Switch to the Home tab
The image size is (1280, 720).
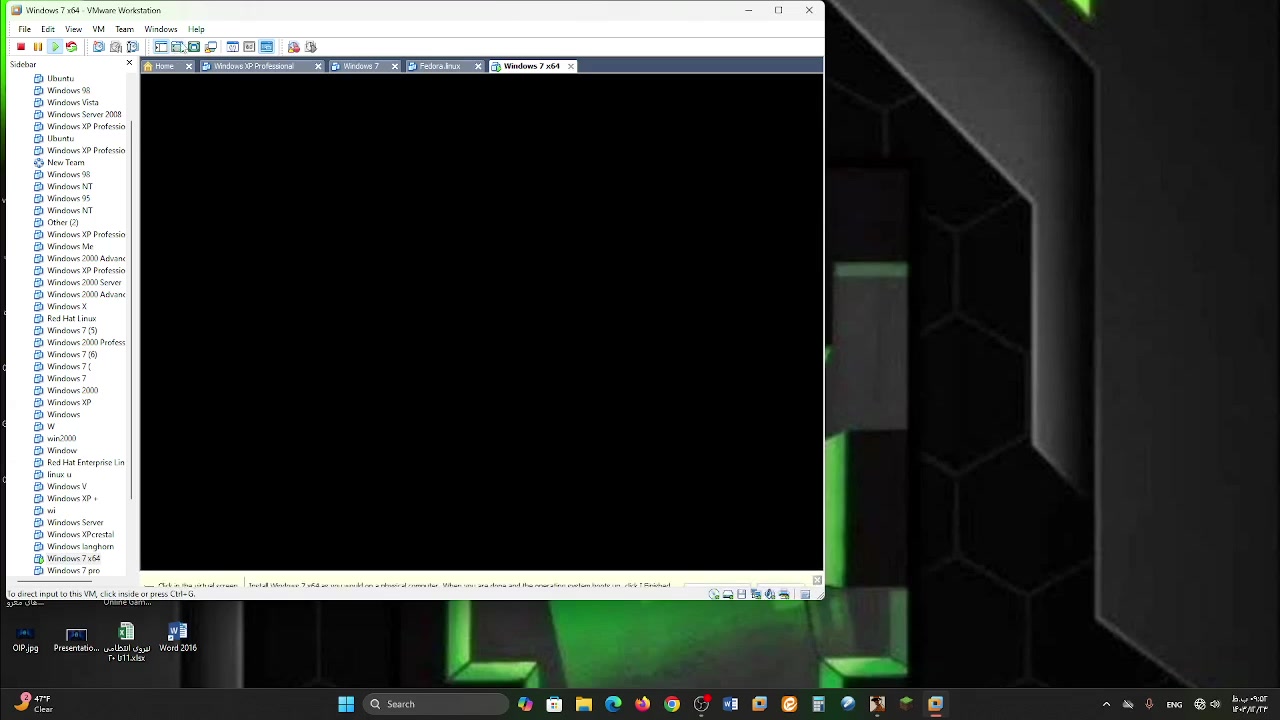pos(164,66)
